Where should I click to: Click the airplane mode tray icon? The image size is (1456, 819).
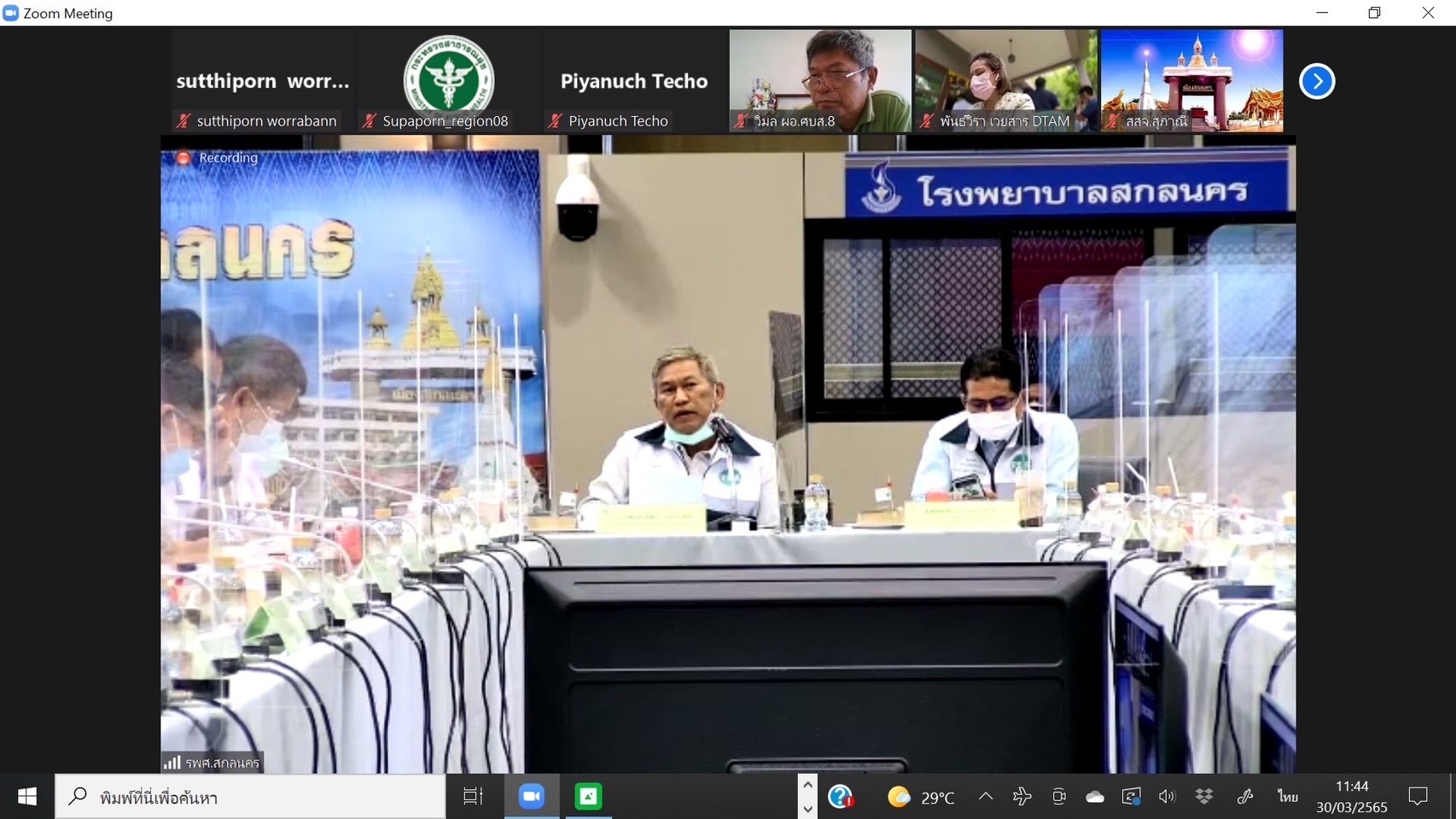click(x=1022, y=797)
